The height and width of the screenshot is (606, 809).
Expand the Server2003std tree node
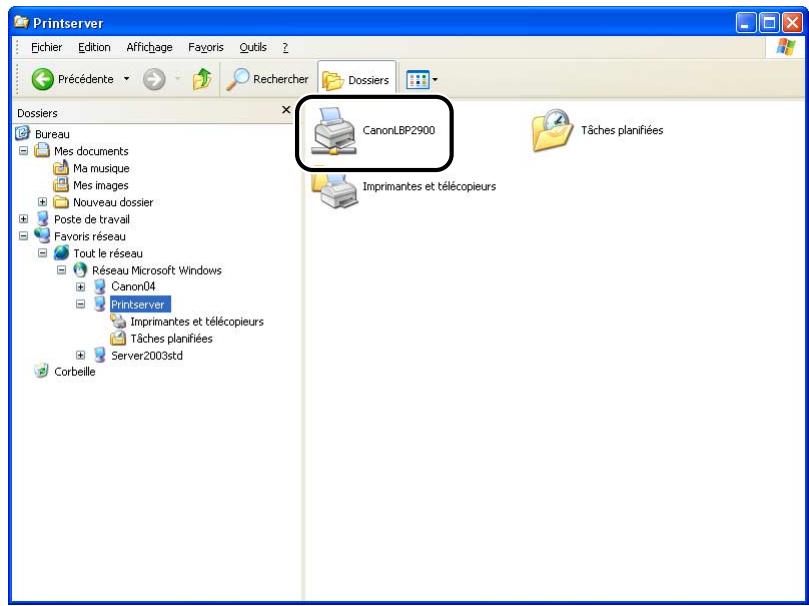pos(80,355)
